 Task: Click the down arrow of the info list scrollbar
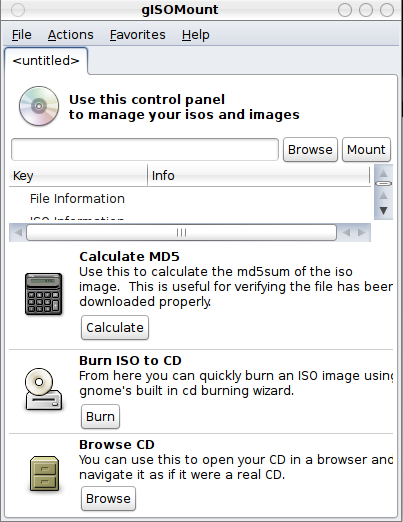coord(384,211)
